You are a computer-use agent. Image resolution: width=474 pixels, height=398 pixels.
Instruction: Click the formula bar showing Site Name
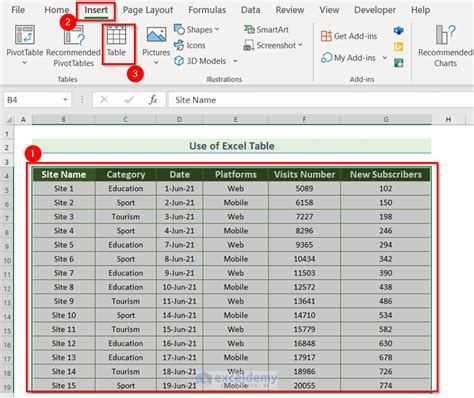[320, 100]
